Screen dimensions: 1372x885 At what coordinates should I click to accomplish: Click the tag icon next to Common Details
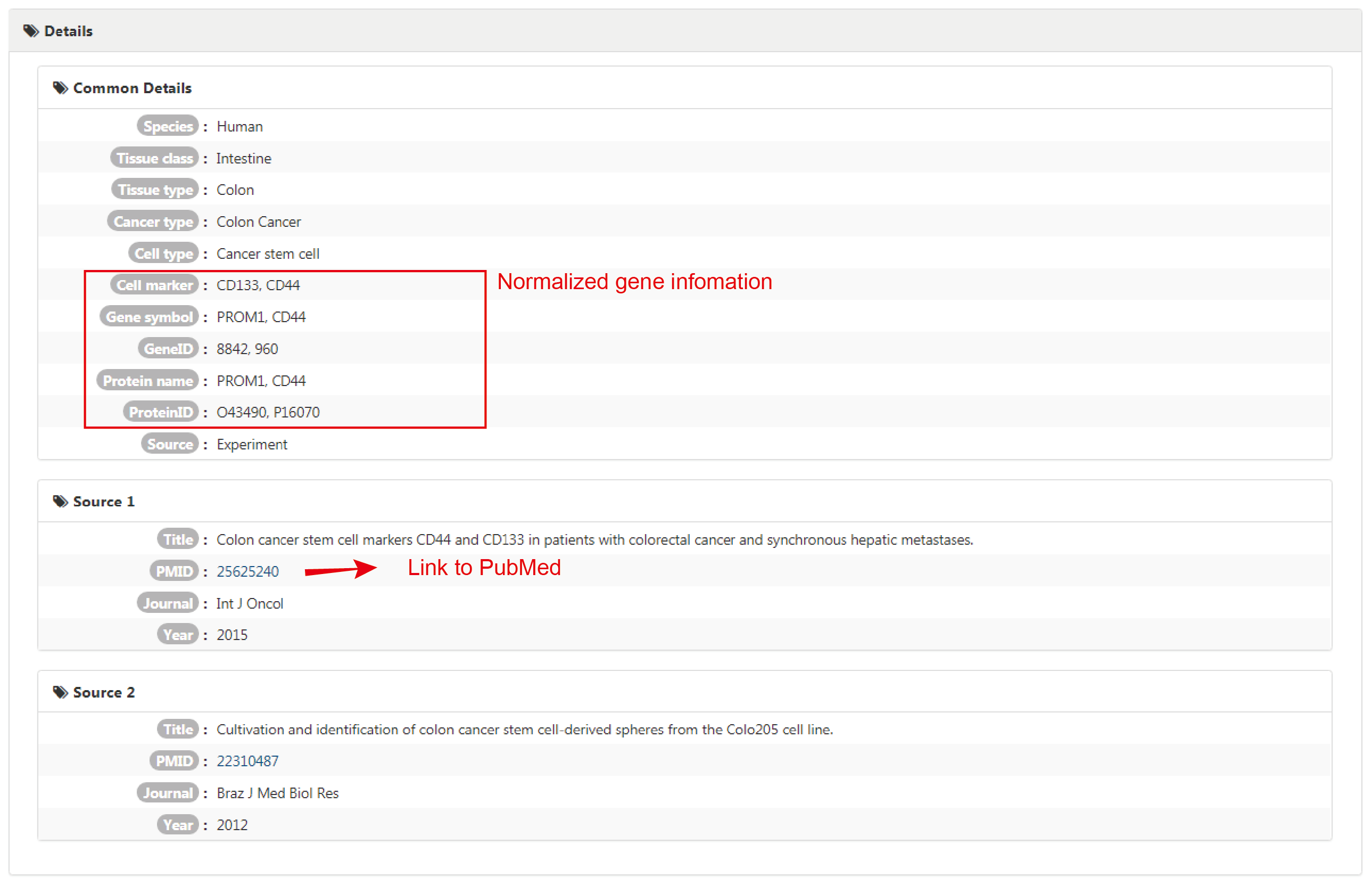tap(60, 88)
